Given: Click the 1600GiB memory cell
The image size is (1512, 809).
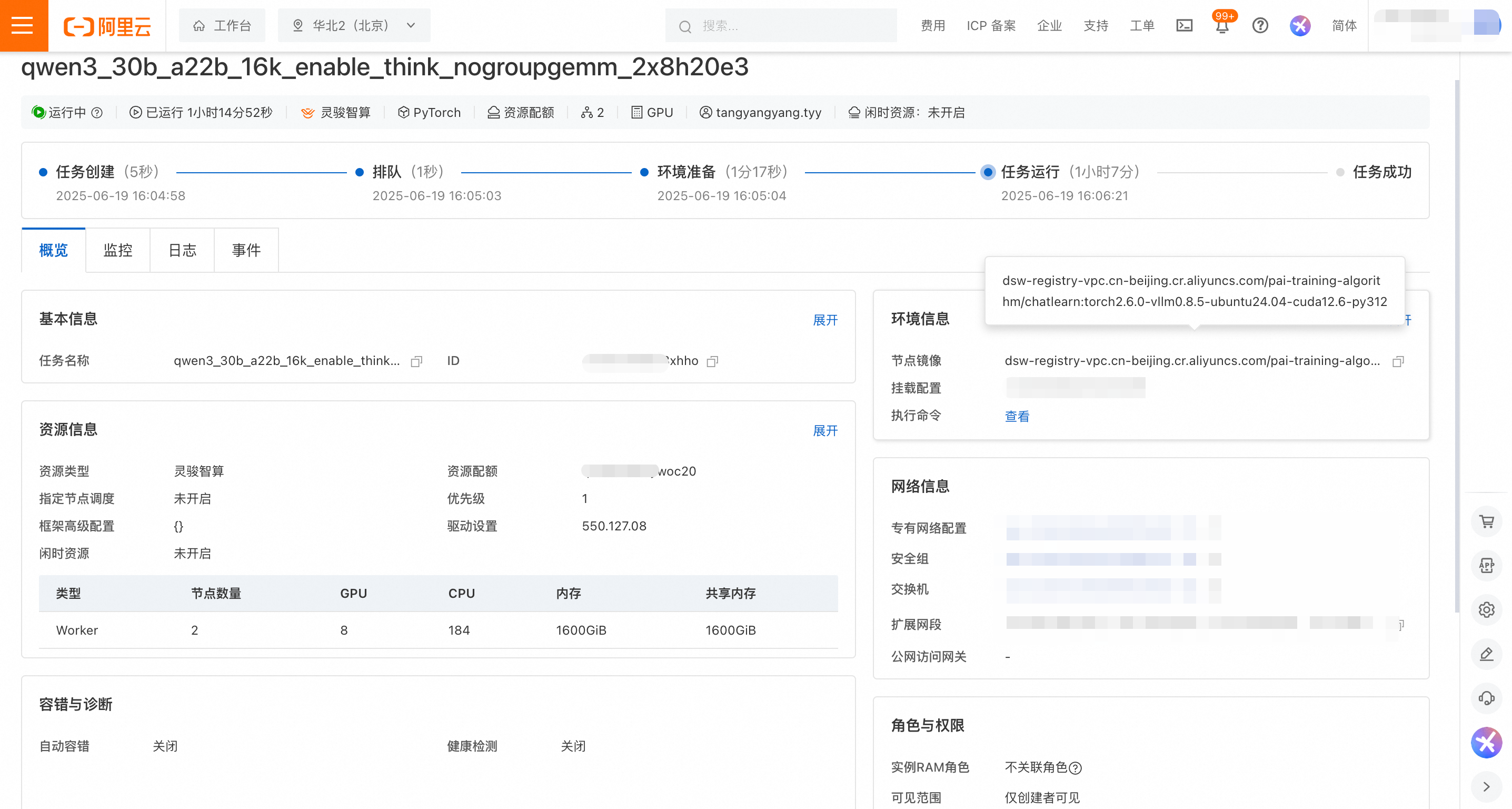Looking at the screenshot, I should click(x=581, y=630).
